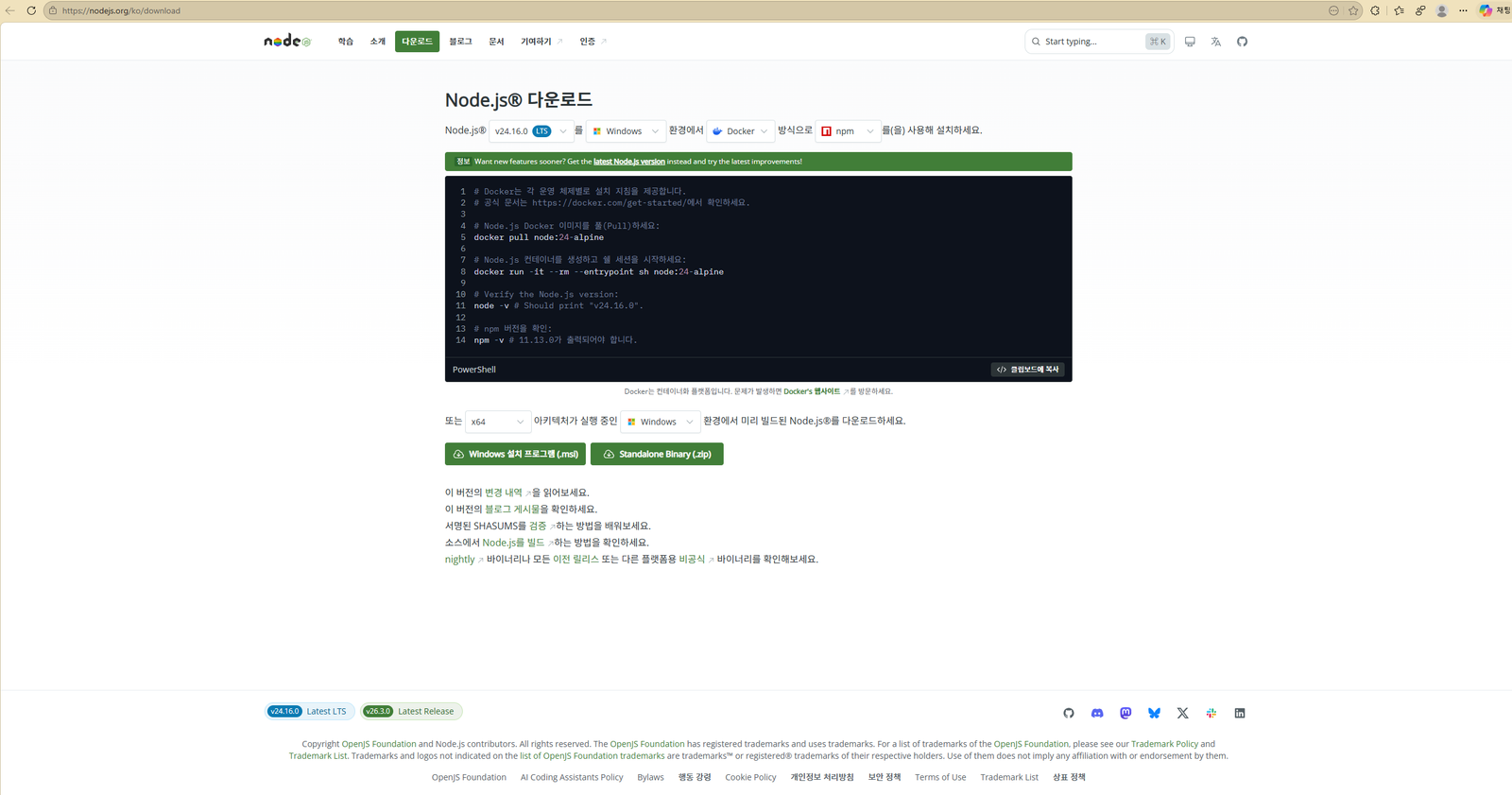The width and height of the screenshot is (1512, 795).
Task: Open the Trademark Policy link in copyright
Action: pyautogui.click(x=1164, y=744)
